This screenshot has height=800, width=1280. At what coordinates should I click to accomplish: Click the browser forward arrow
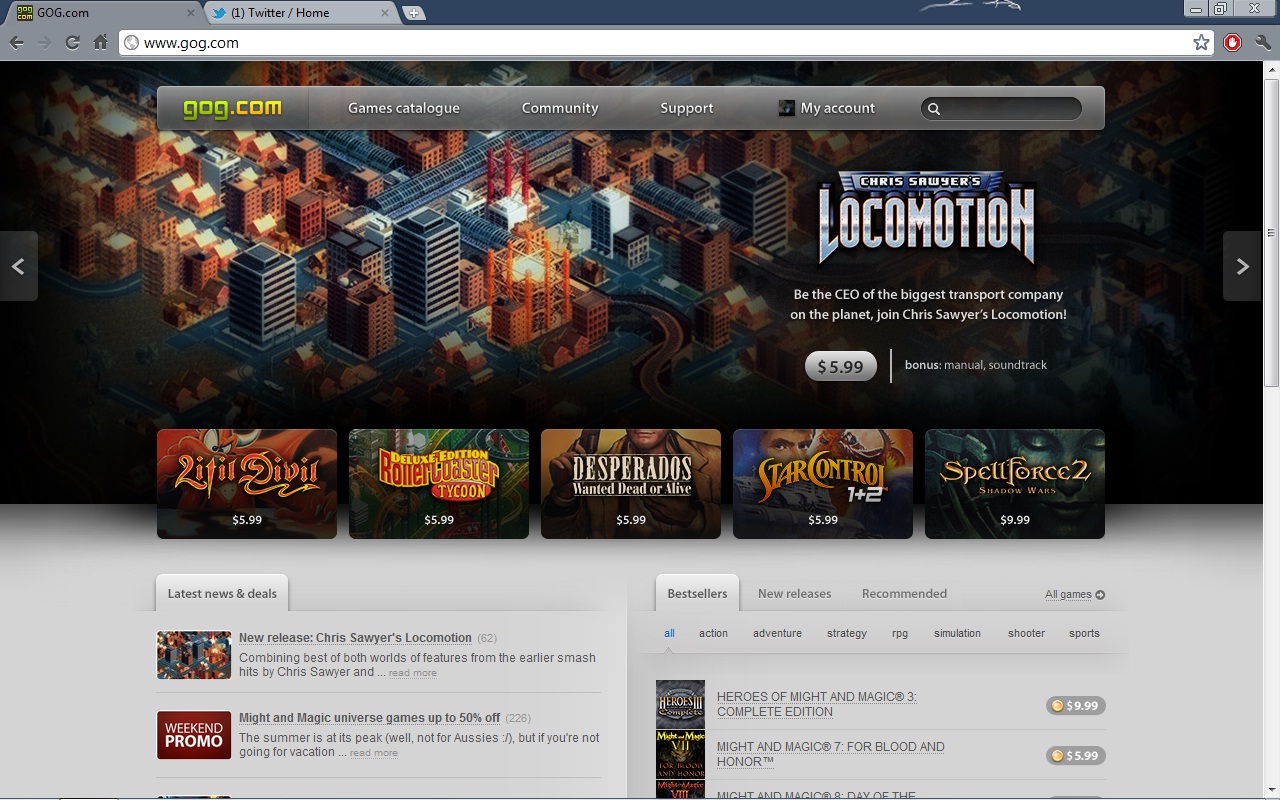(x=44, y=42)
